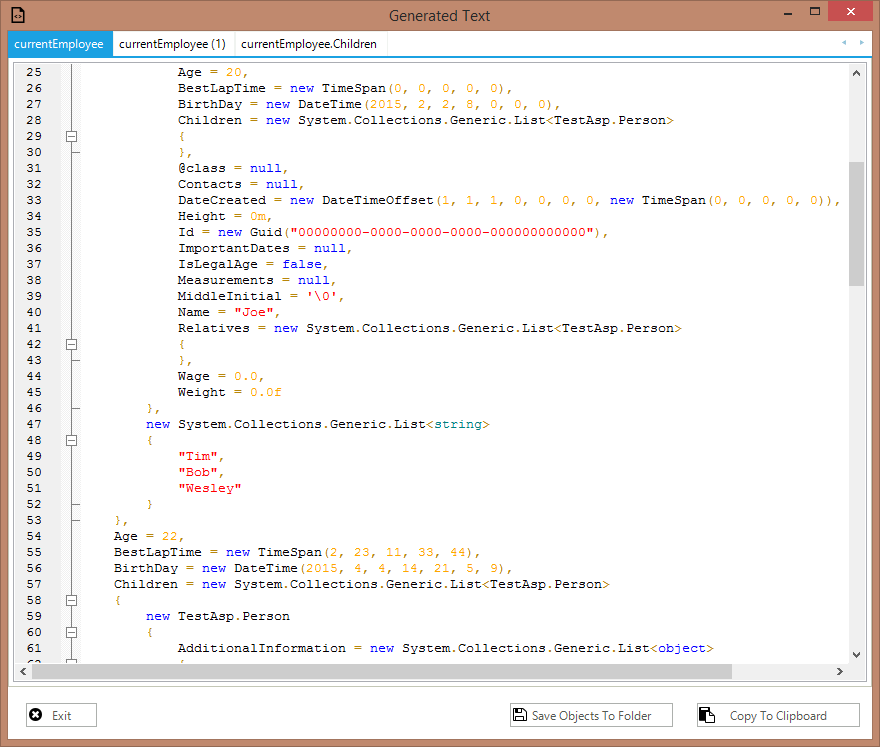
Task: Click Save Objects To Folder
Action: pyautogui.click(x=591, y=715)
